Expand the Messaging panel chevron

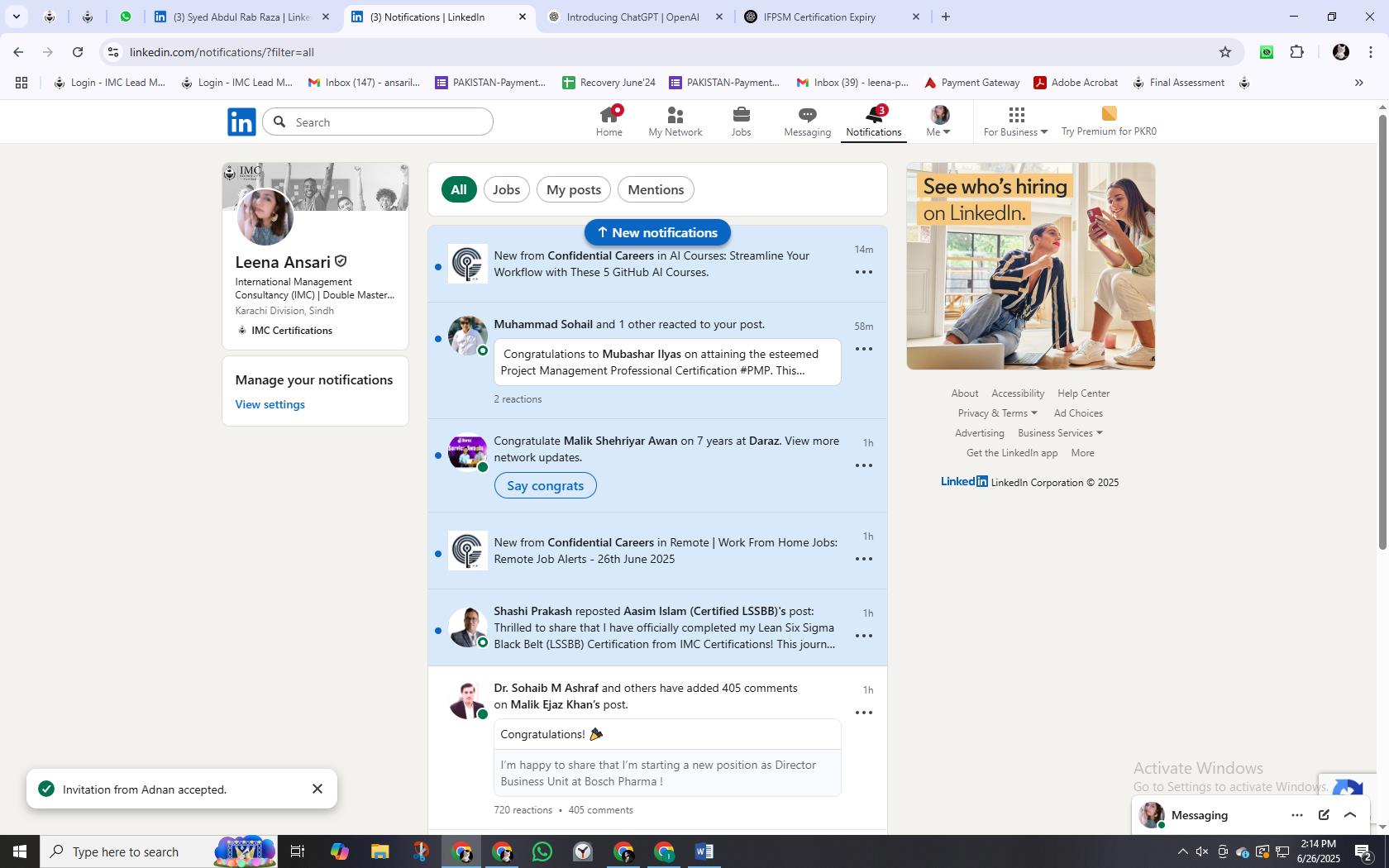[1350, 815]
